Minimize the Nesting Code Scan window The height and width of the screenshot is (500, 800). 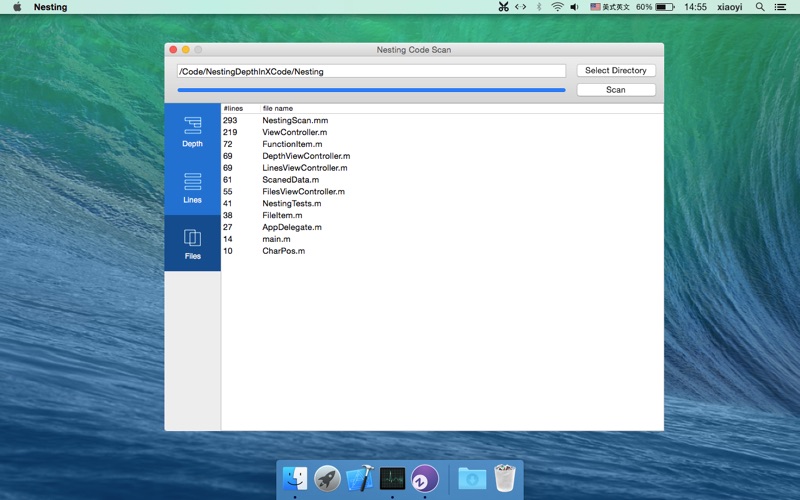point(186,49)
